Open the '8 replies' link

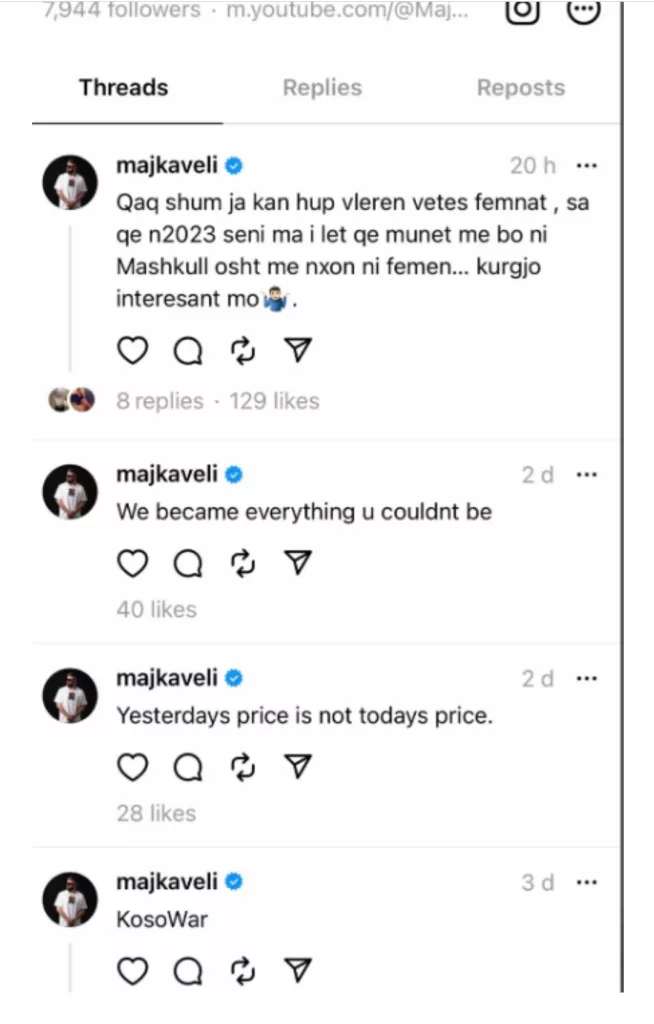[x=160, y=401]
